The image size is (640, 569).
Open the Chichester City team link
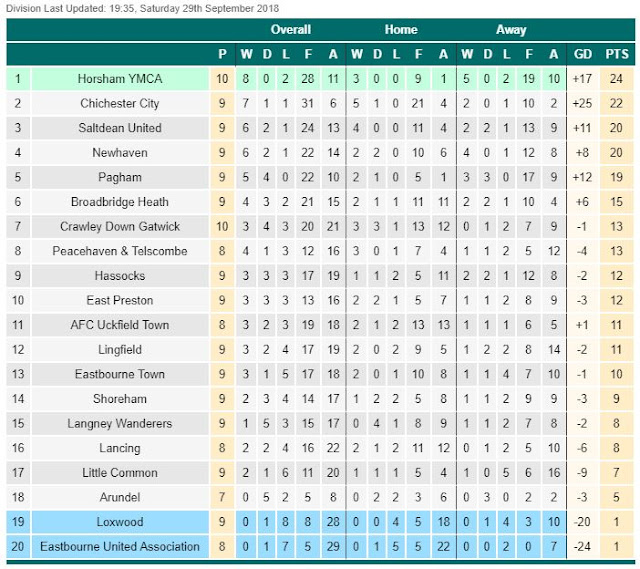pyautogui.click(x=120, y=103)
